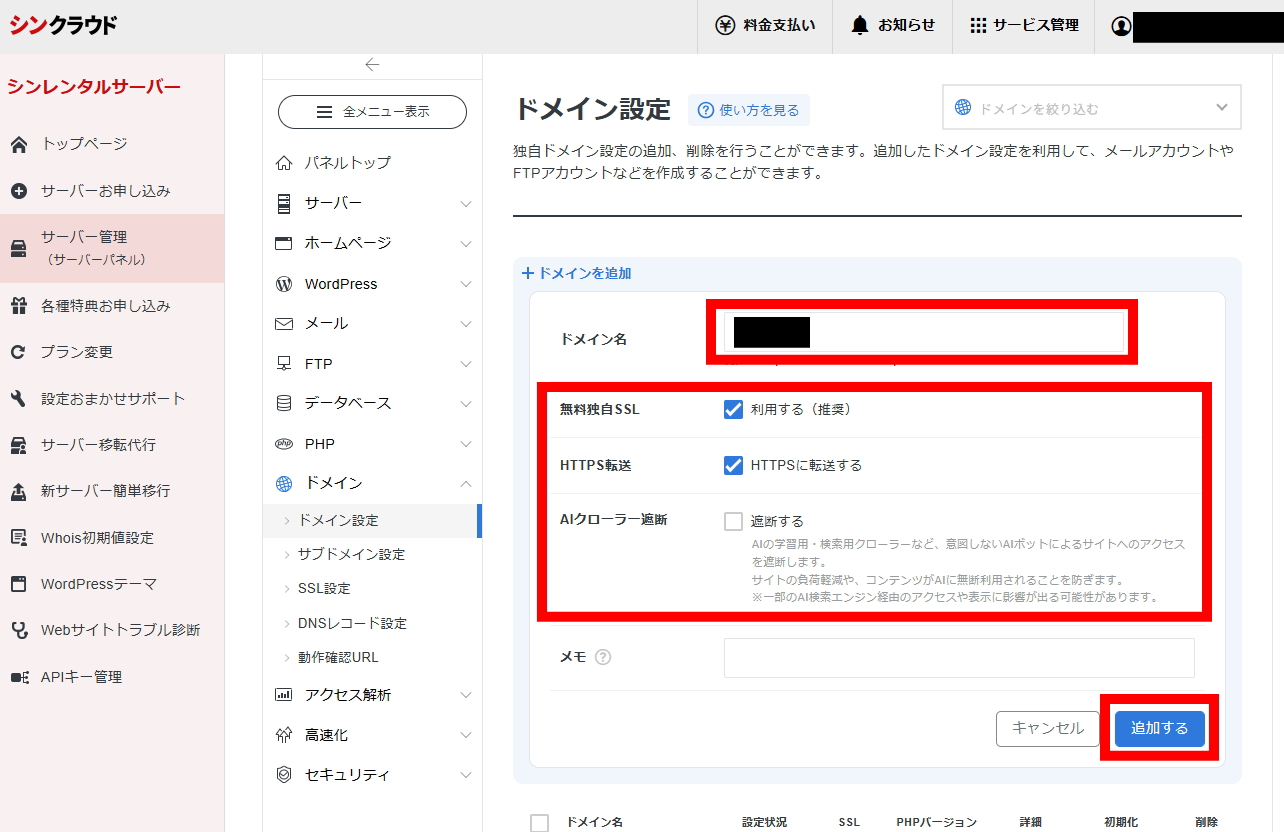The width and height of the screenshot is (1284, 832).
Task: Click the help icon beside メモ
Action: click(603, 657)
